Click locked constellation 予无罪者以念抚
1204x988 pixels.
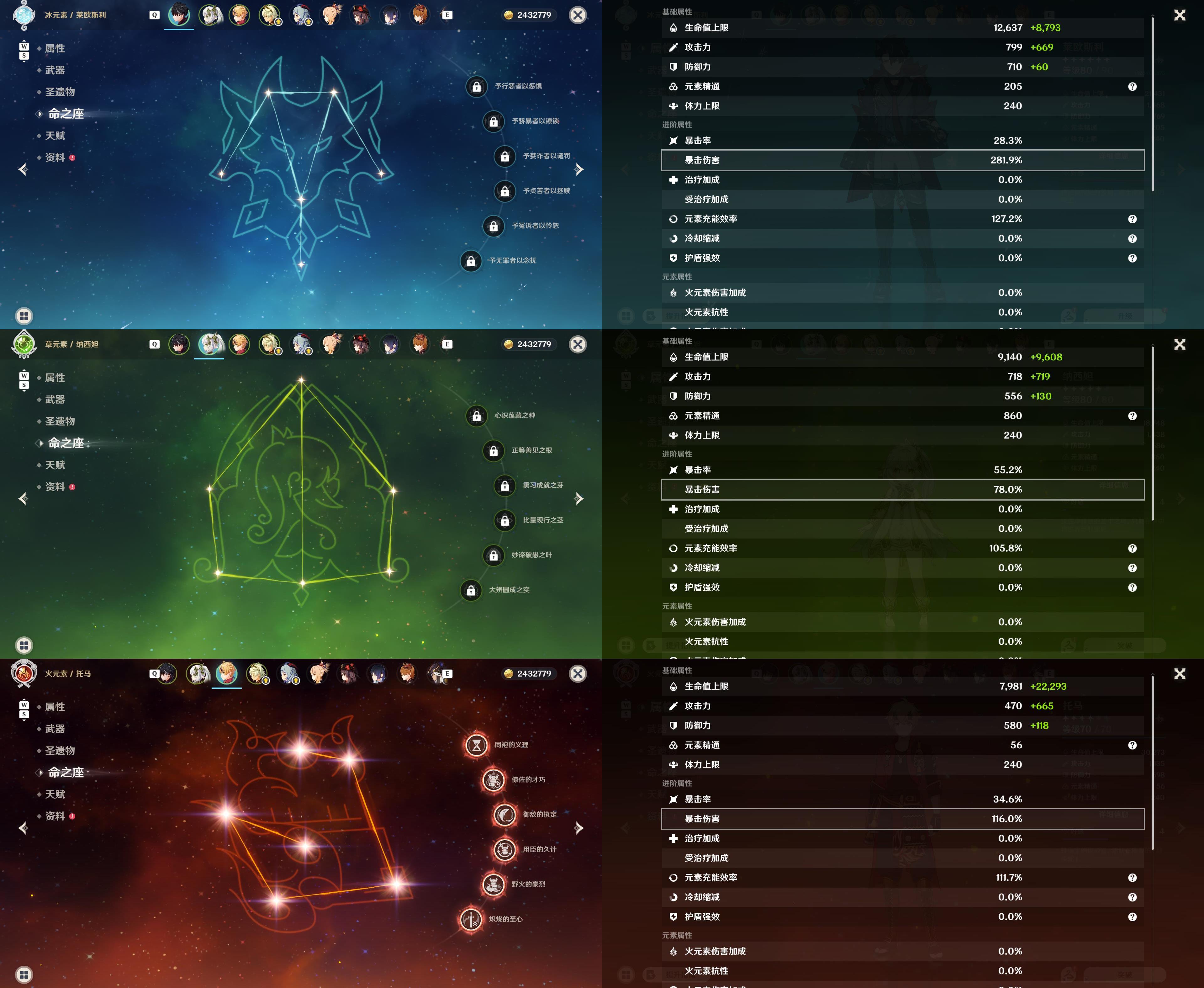coord(471,261)
